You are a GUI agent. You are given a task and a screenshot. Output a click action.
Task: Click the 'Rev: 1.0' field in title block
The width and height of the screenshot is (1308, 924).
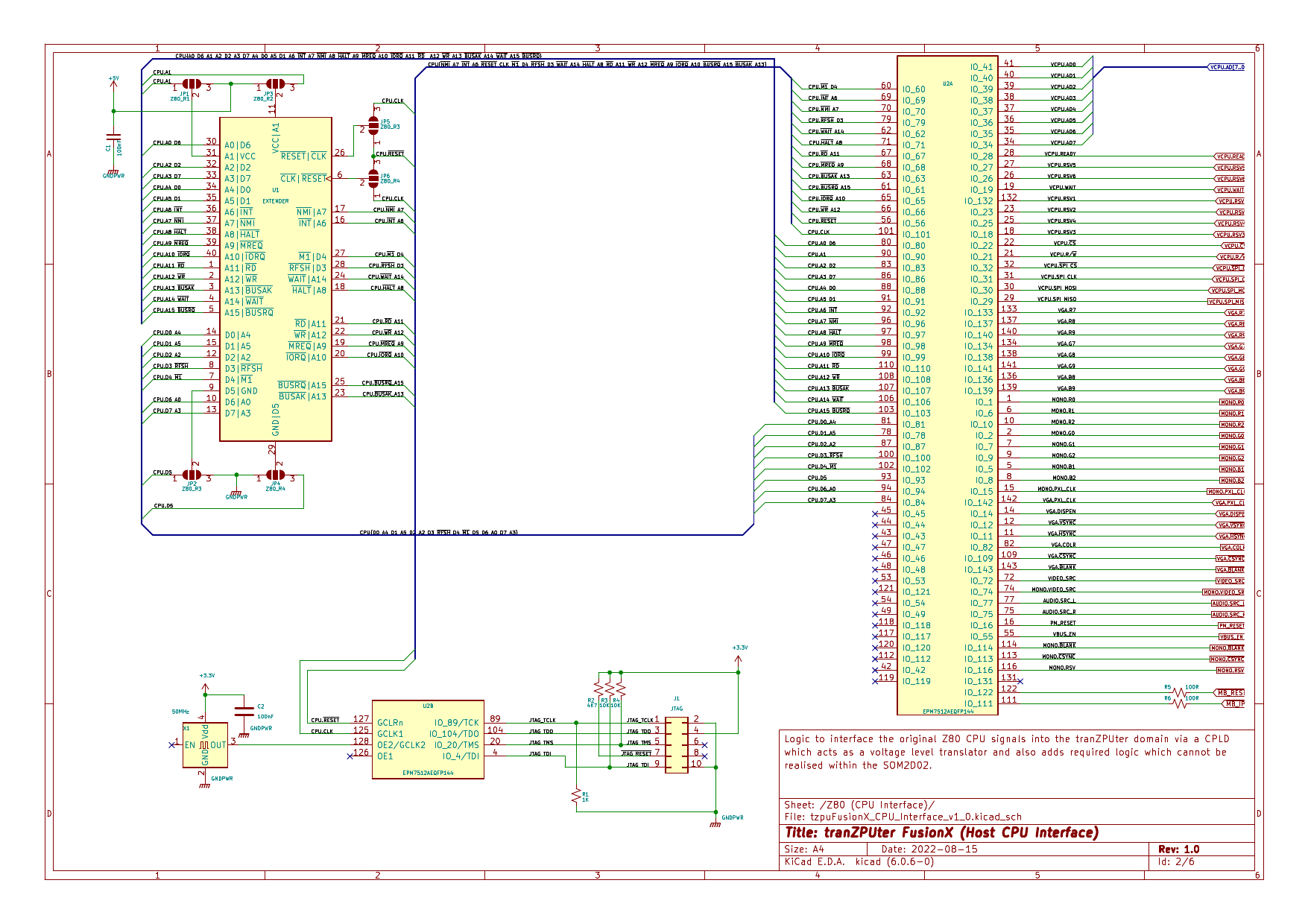click(x=1179, y=849)
